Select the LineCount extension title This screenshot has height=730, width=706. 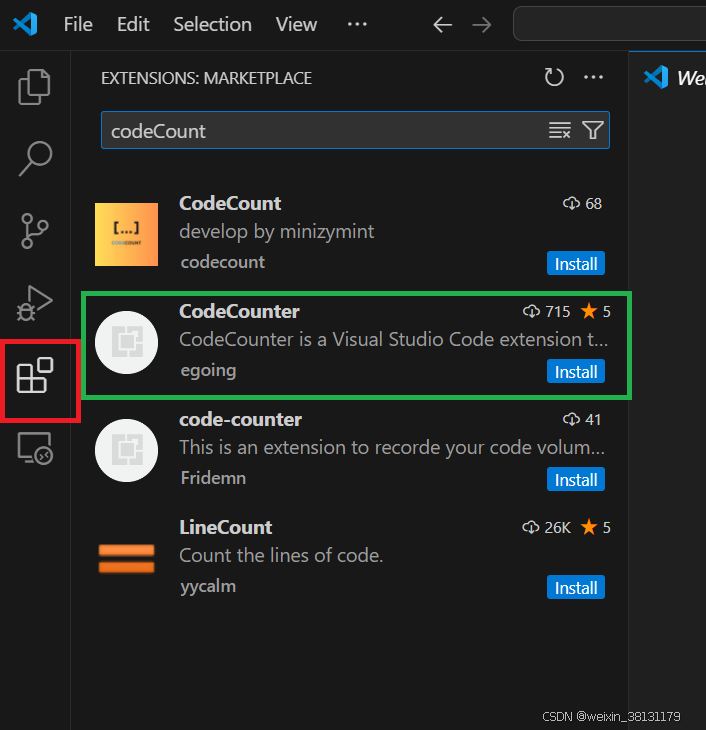[226, 527]
